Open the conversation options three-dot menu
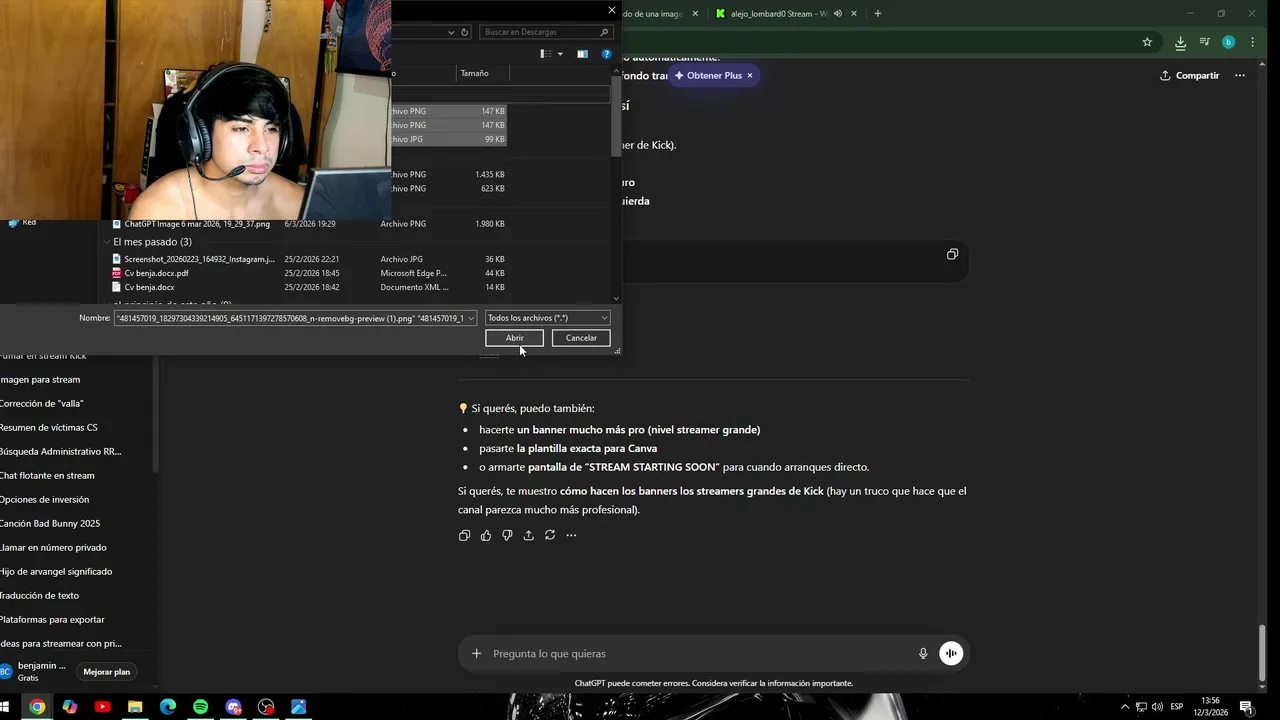1280x720 pixels. click(x=1240, y=75)
